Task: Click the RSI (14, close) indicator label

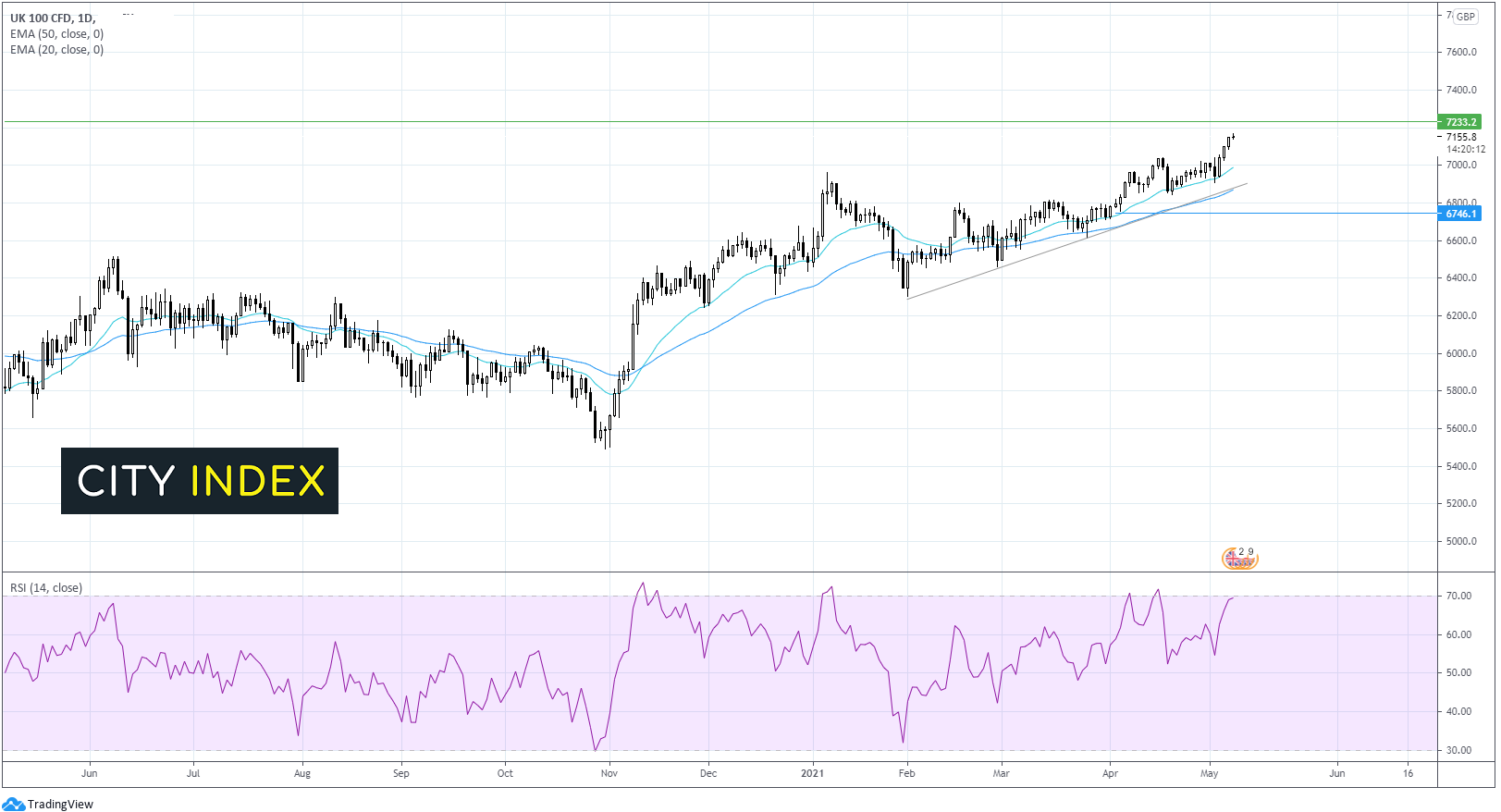Action: (x=46, y=588)
